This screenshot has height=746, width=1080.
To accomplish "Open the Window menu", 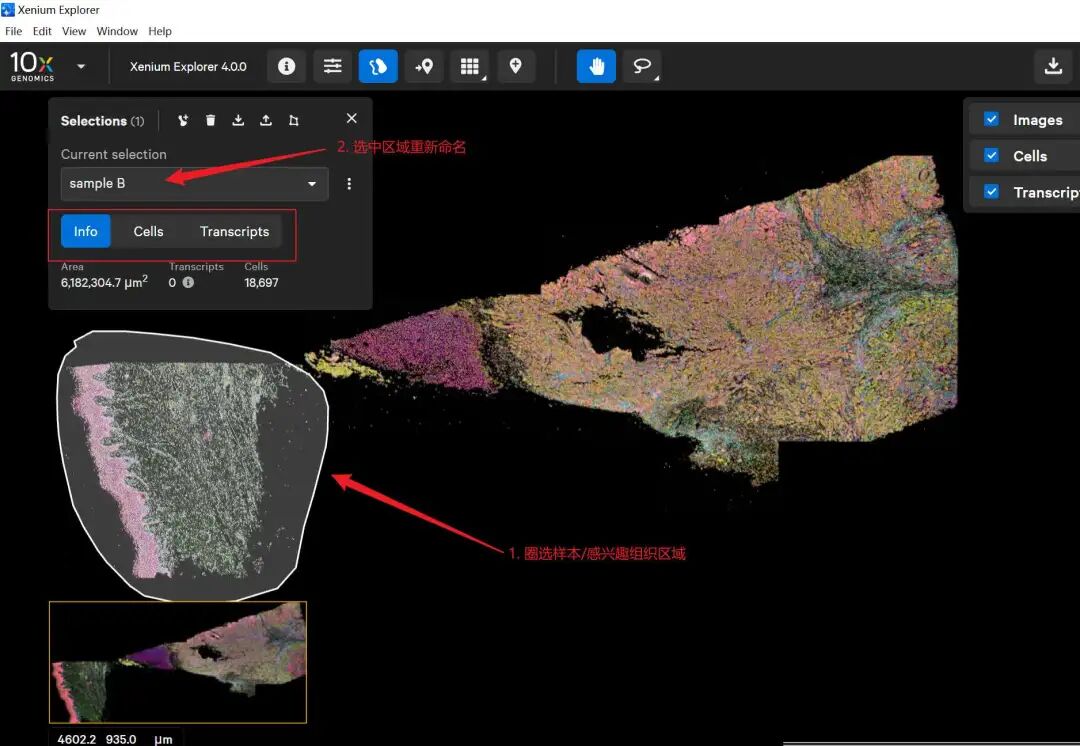I will click(117, 31).
